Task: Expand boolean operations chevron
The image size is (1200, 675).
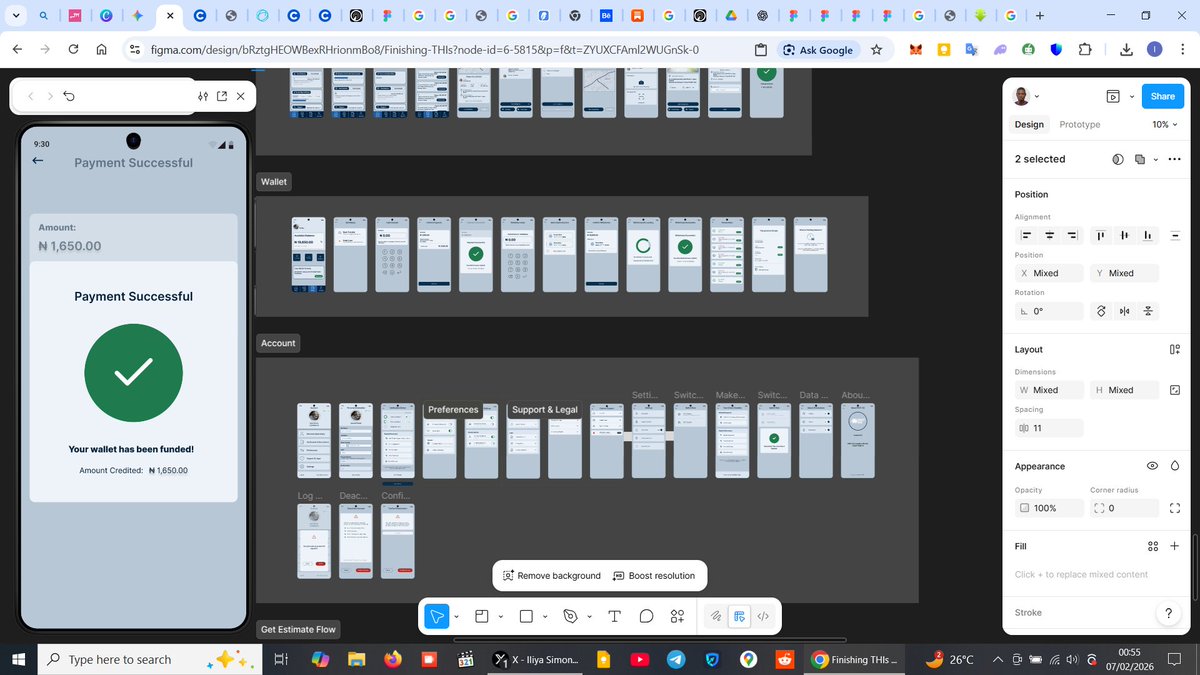Action: [x=1155, y=160]
